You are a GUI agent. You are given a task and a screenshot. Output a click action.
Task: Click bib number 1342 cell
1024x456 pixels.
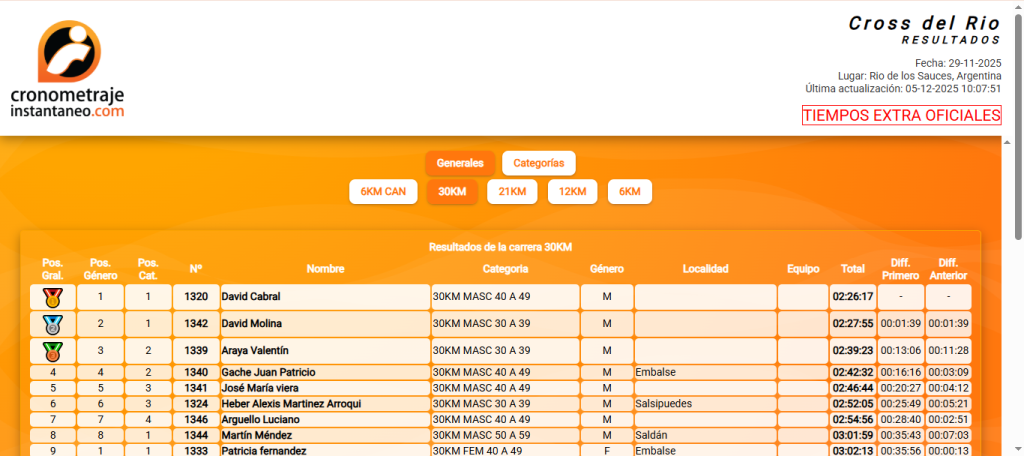click(196, 324)
